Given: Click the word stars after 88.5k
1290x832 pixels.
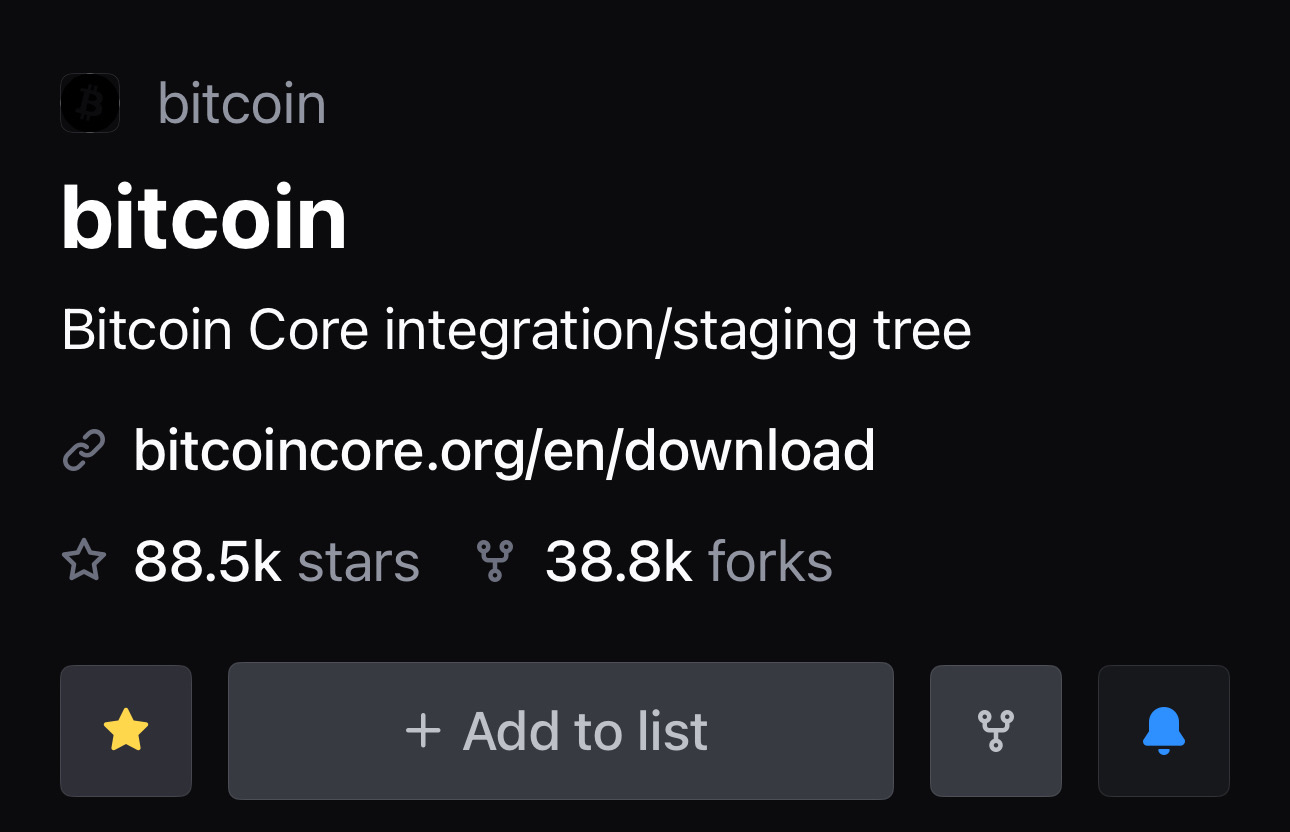Looking at the screenshot, I should coord(359,562).
